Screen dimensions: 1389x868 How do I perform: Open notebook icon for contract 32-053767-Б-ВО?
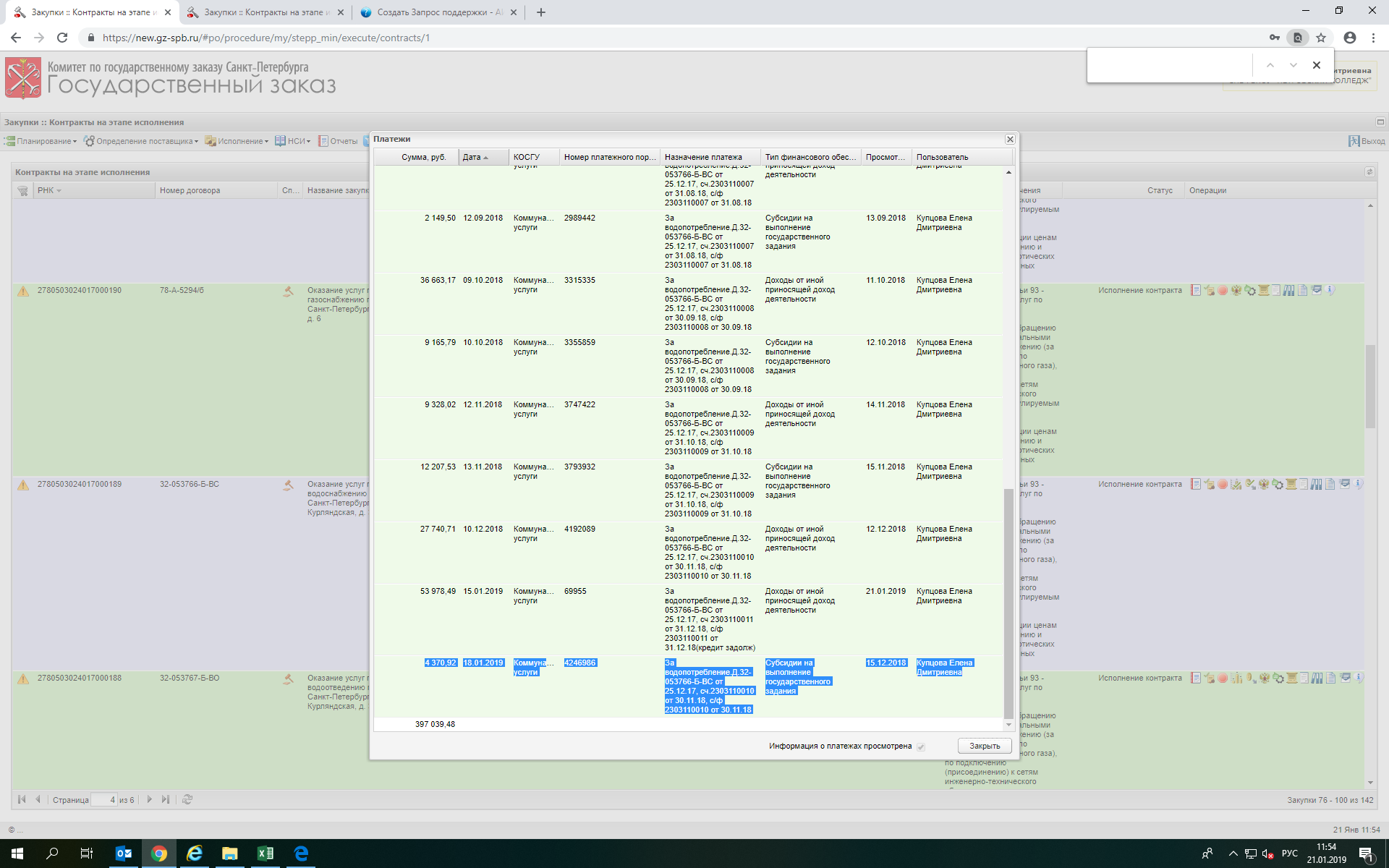[x=1196, y=678]
